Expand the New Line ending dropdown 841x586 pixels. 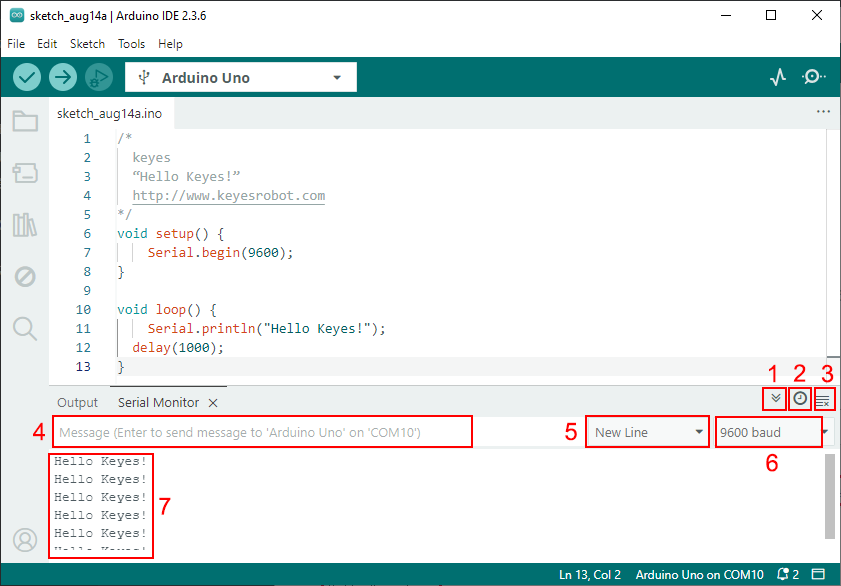647,432
